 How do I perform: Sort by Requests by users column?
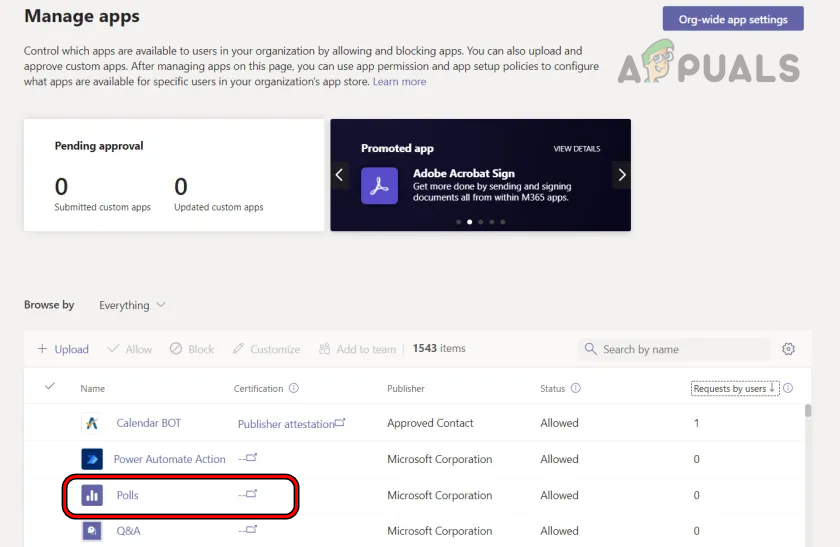(x=734, y=388)
